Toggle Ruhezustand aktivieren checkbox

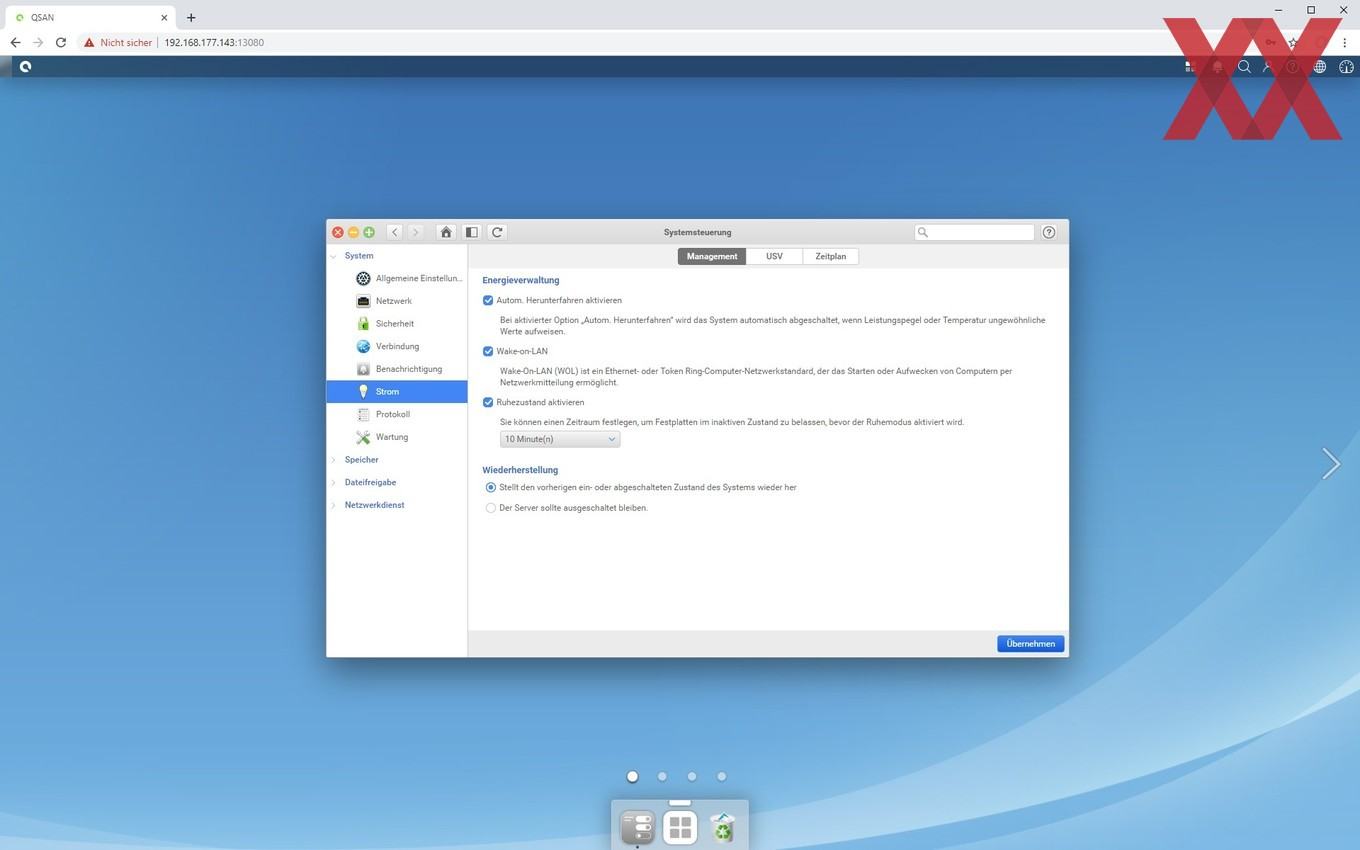(x=488, y=402)
